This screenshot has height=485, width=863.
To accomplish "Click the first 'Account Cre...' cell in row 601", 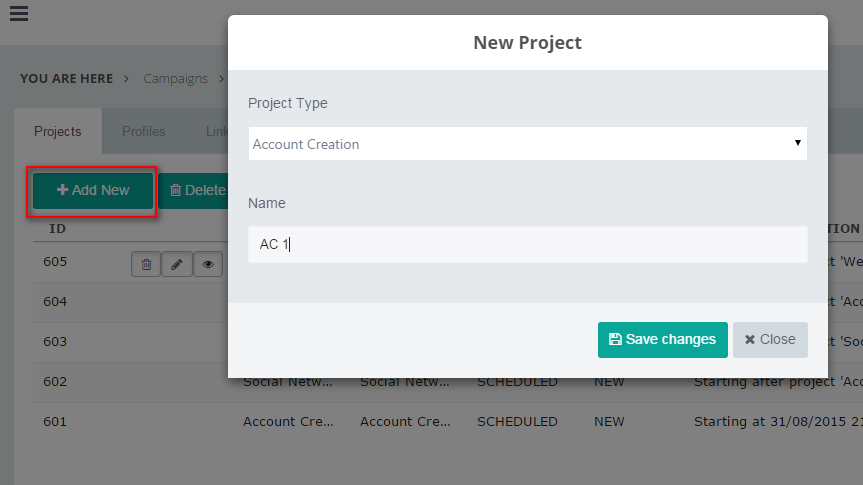I will point(288,422).
